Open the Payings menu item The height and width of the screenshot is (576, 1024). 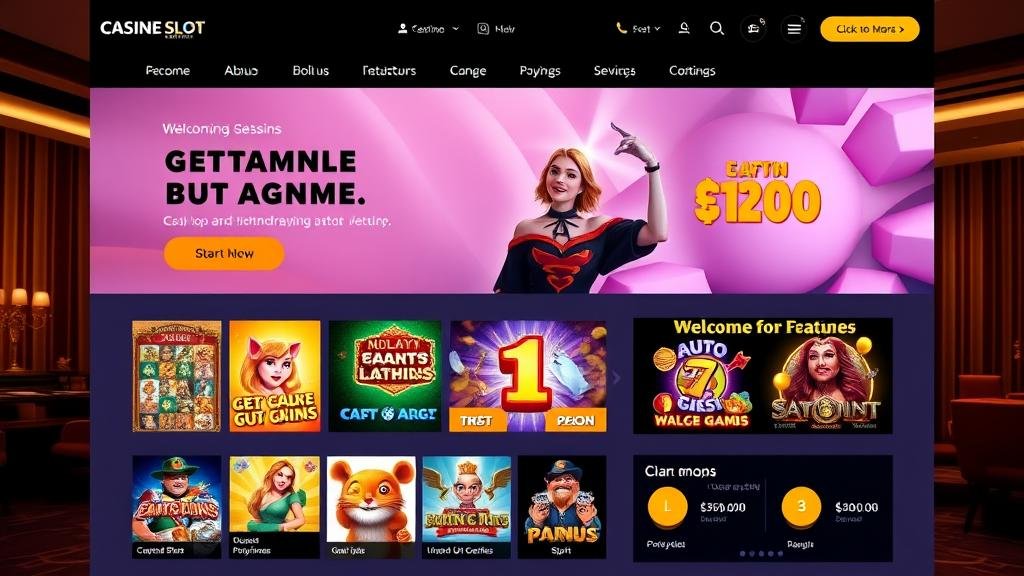pyautogui.click(x=539, y=71)
